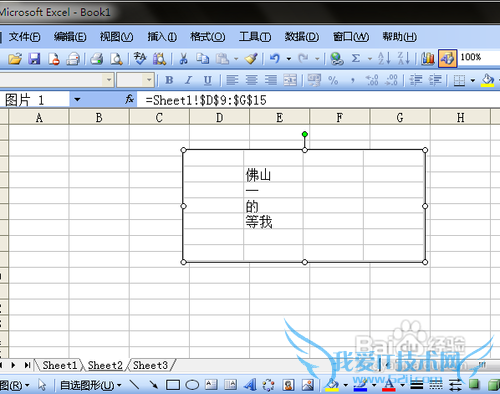Run the spelling check icon
The image size is (500, 394).
[x=140, y=59]
